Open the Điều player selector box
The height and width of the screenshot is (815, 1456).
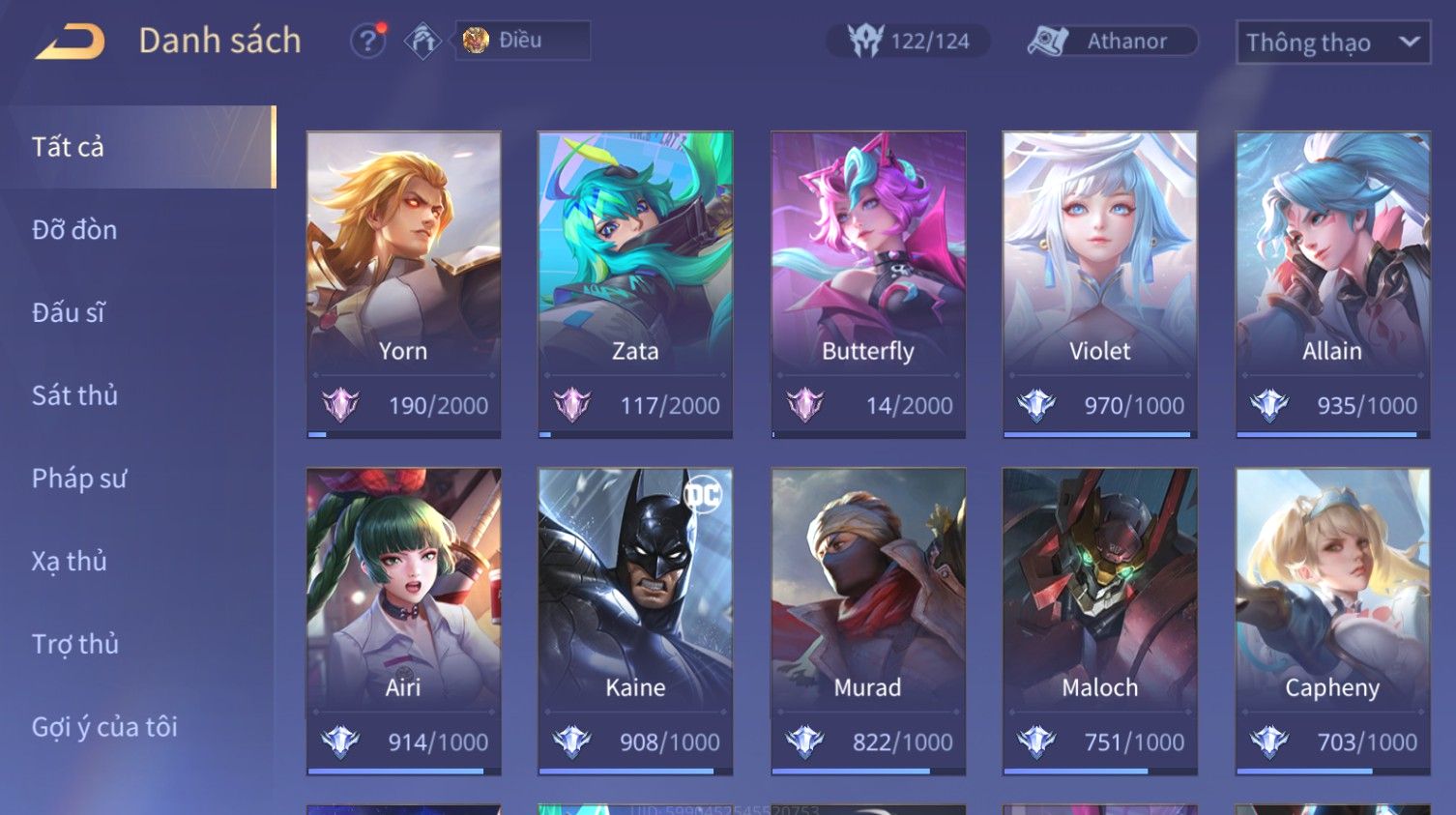(x=523, y=41)
